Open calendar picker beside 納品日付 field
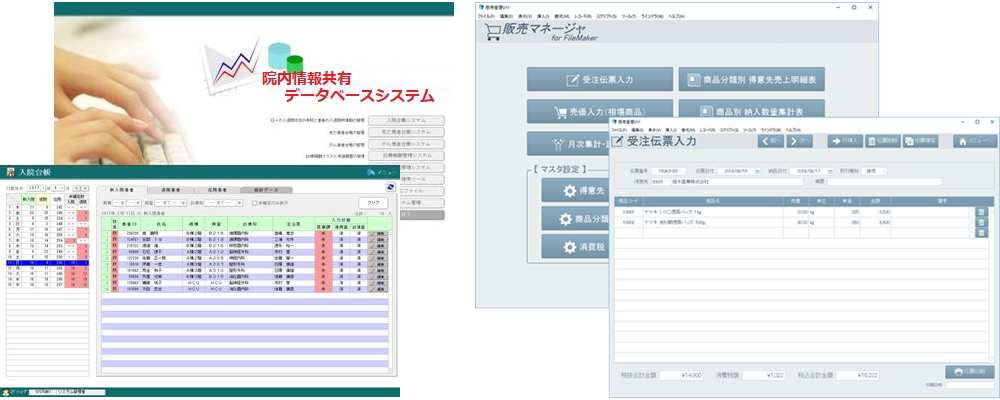The width and height of the screenshot is (1000, 400). [x=831, y=171]
